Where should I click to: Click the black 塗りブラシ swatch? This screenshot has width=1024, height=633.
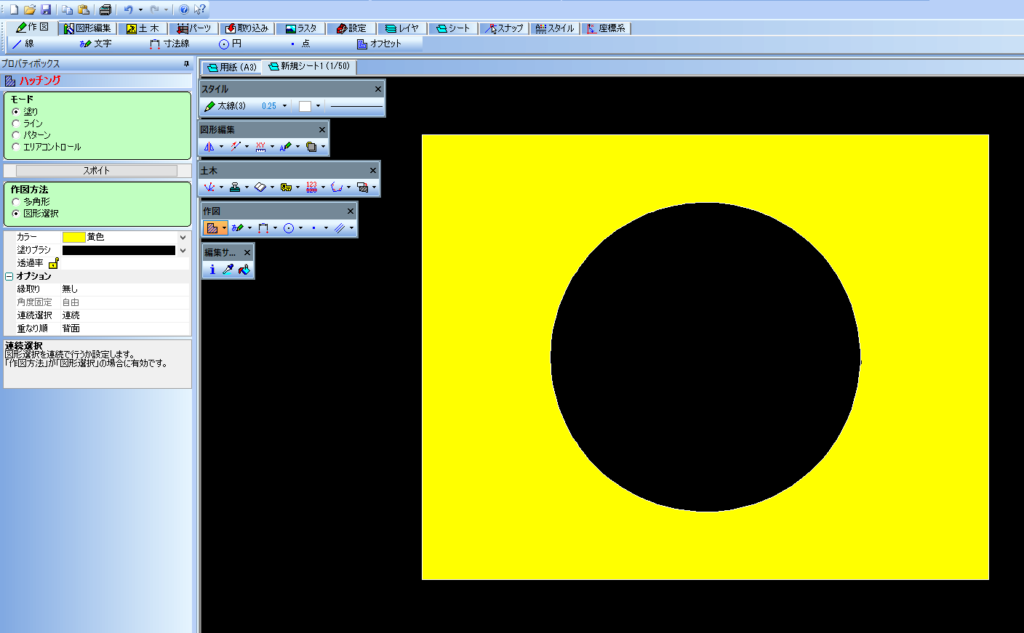coord(118,250)
